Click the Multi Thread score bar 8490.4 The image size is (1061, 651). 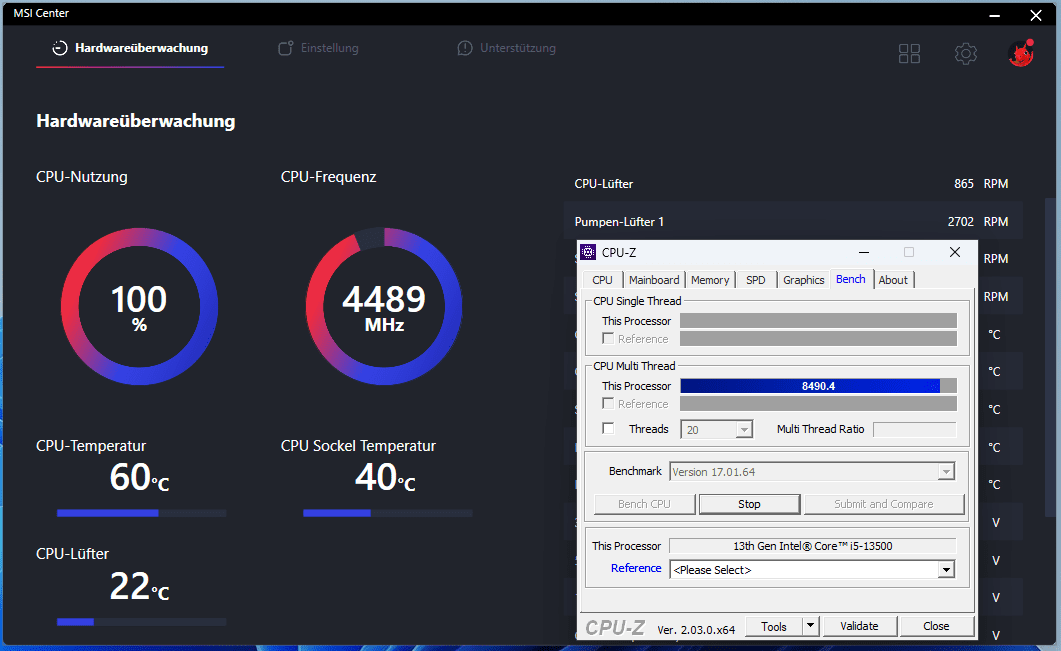pyautogui.click(x=818, y=386)
